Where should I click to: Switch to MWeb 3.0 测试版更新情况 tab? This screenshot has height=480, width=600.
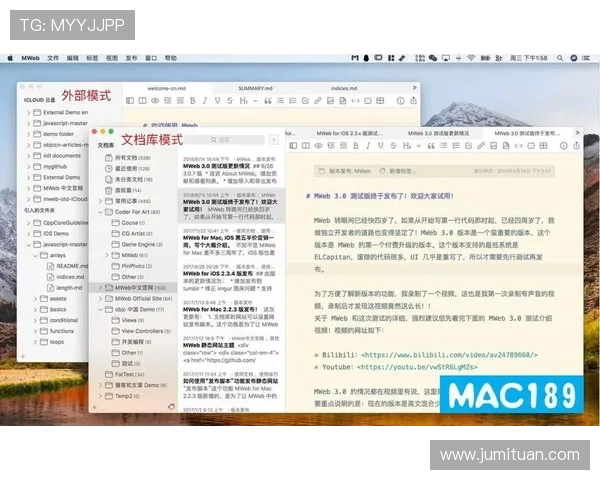[x=438, y=133]
